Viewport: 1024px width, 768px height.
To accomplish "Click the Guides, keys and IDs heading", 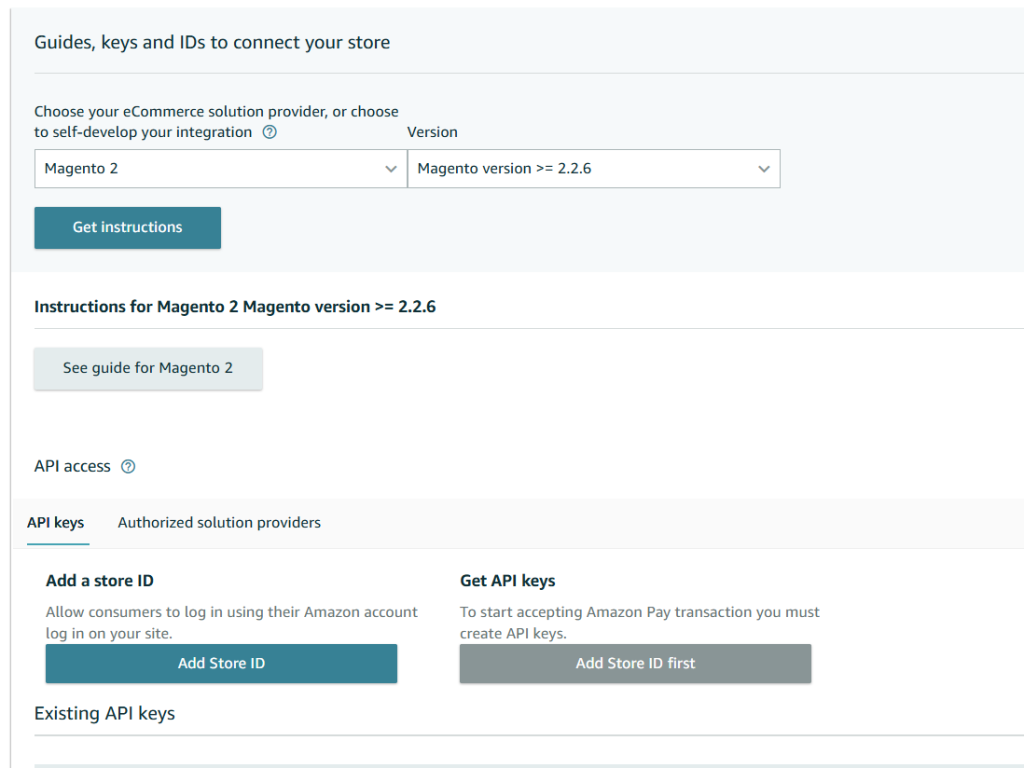I will (x=212, y=42).
